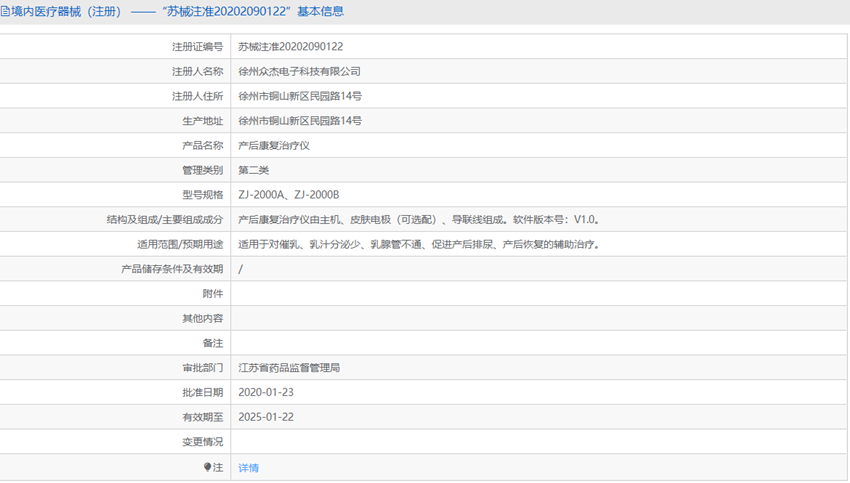850x483 pixels.
Task: Click the label 注册人住所
Action: [x=197, y=96]
